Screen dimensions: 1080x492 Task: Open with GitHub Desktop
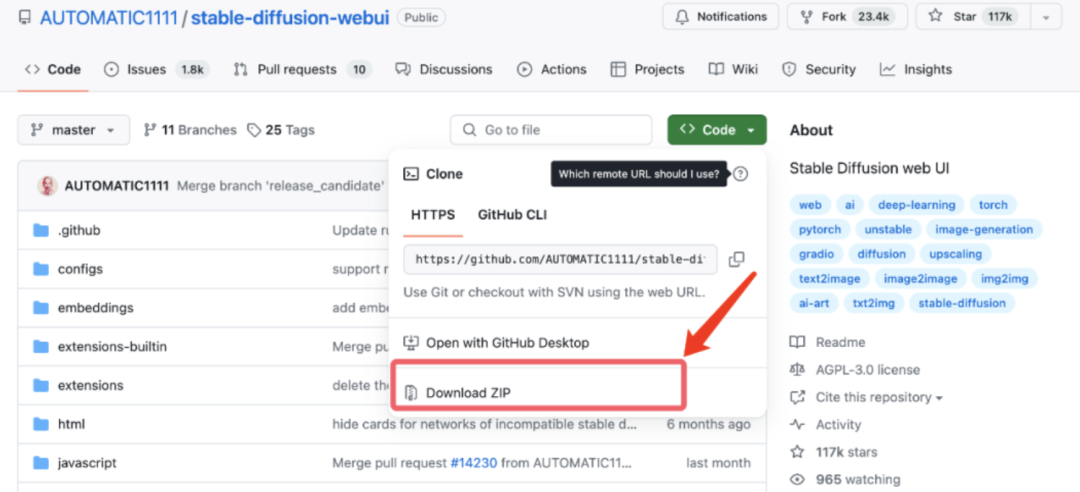507,342
